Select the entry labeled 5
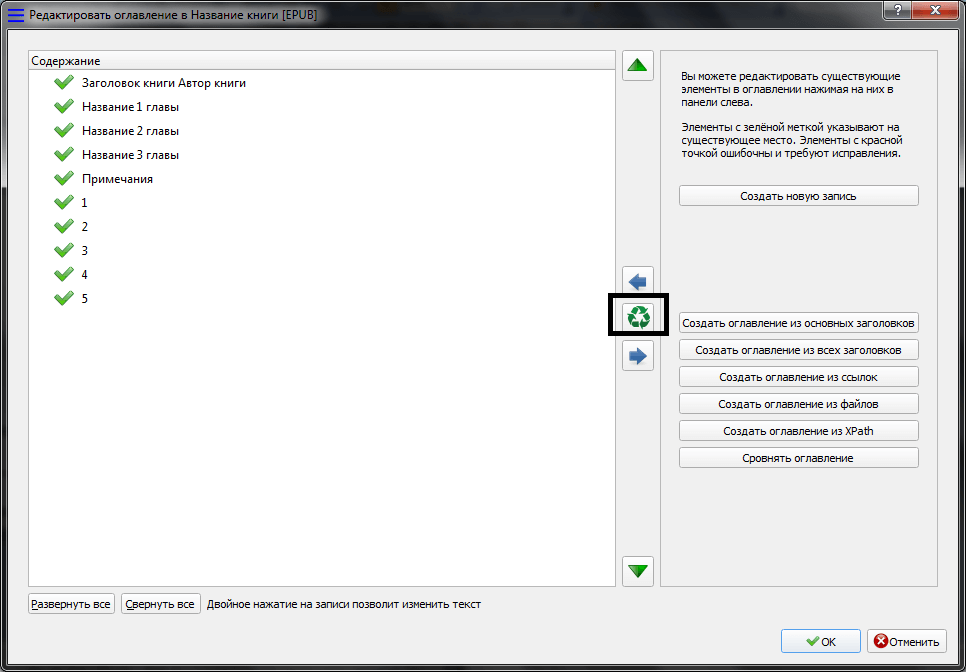 pyautogui.click(x=84, y=299)
